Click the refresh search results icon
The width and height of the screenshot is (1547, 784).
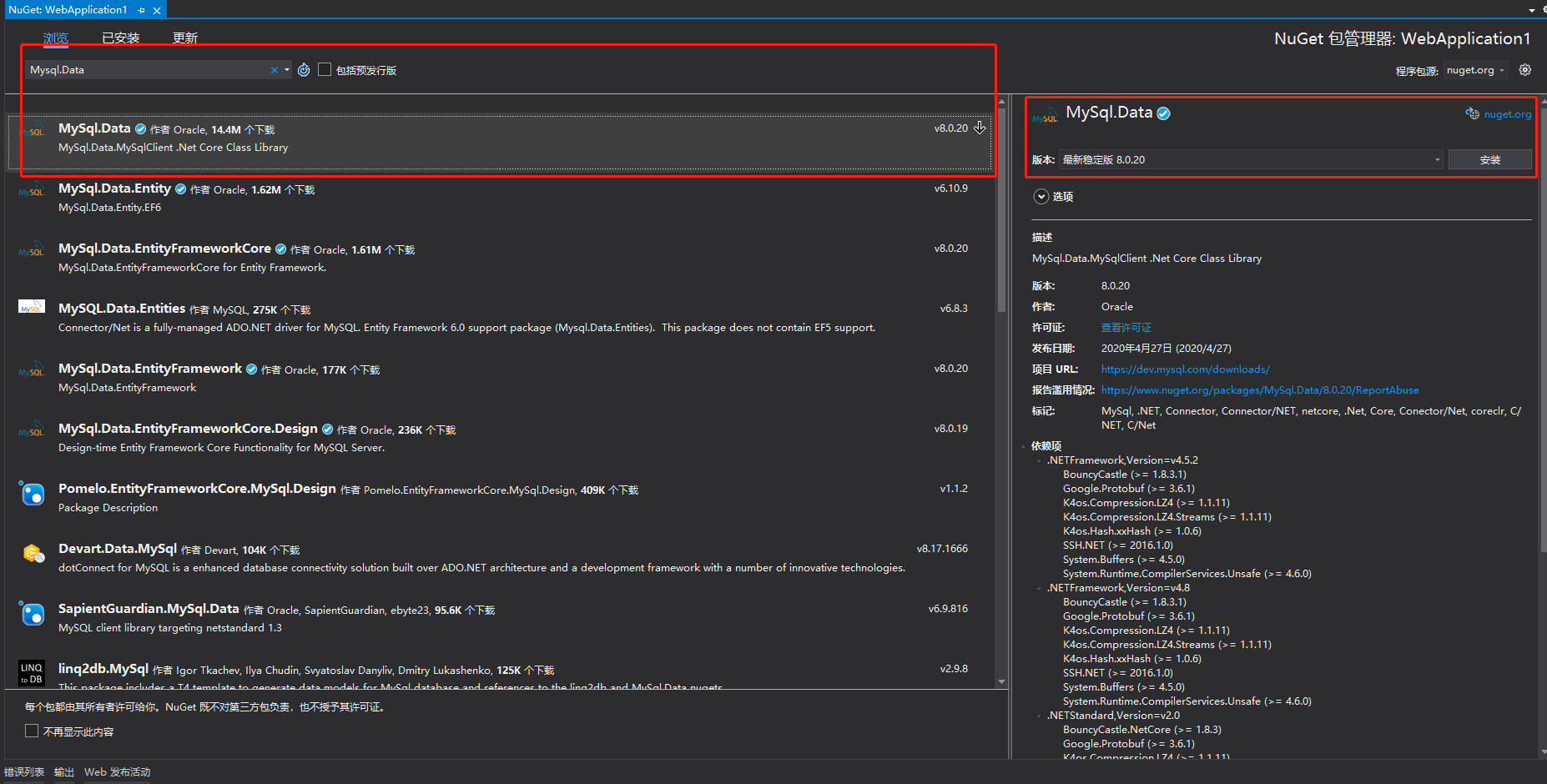tap(304, 70)
